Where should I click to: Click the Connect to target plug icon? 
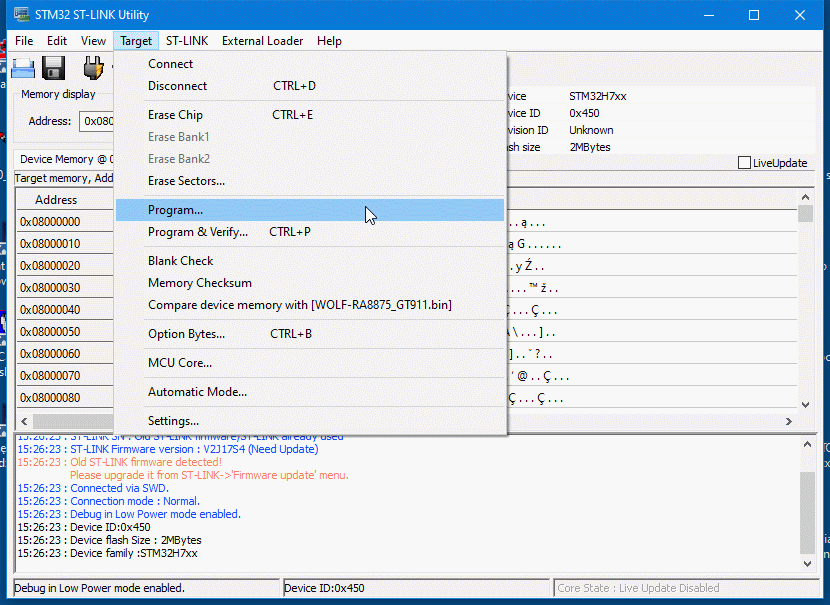(92, 68)
